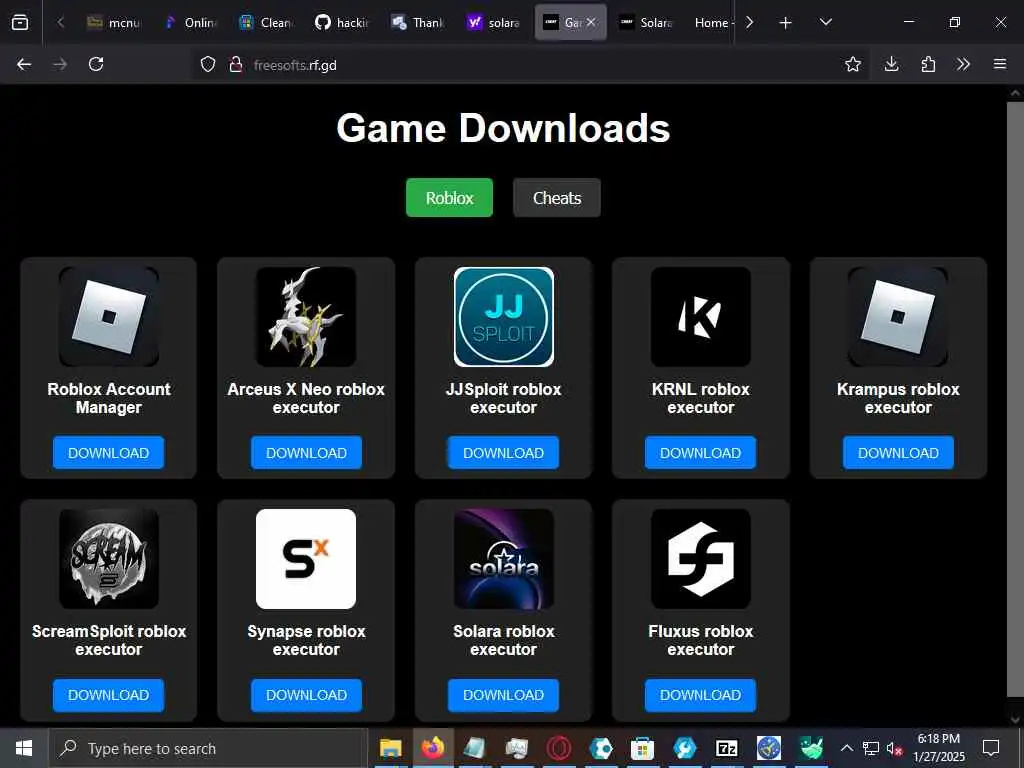This screenshot has height=768, width=1024.
Task: Switch to the Yahoo solara tab
Action: tap(494, 22)
